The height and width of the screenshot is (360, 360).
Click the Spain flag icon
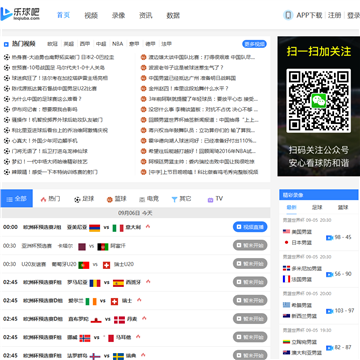[x=118, y=283]
